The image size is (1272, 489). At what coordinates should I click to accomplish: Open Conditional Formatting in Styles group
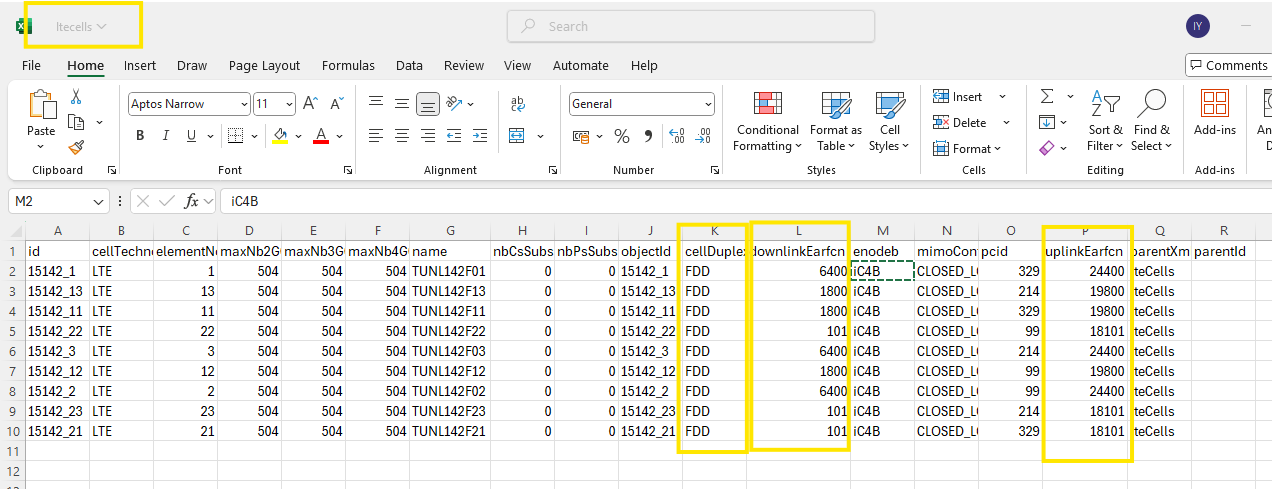pos(767,122)
